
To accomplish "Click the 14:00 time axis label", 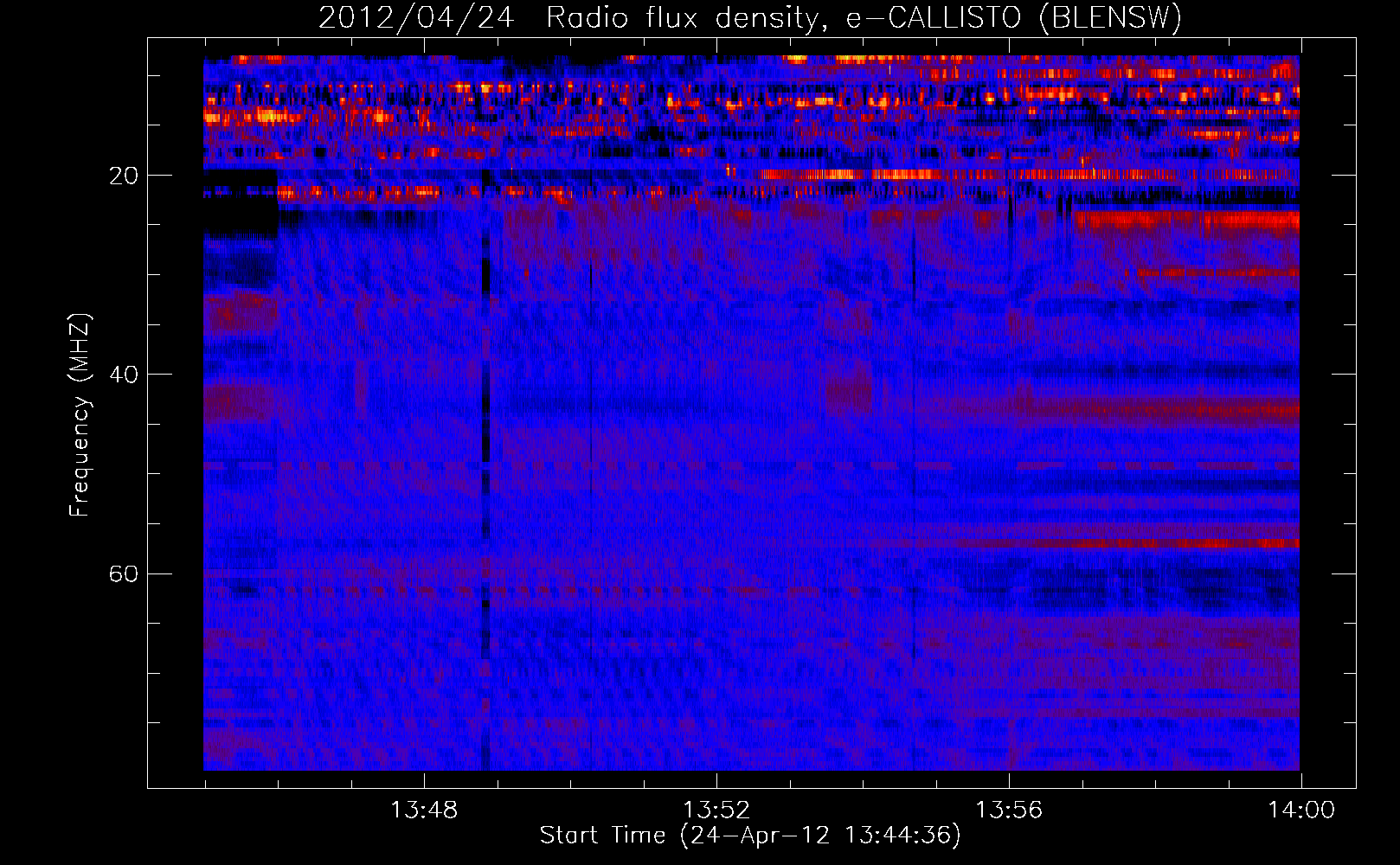I will pos(1301,811).
